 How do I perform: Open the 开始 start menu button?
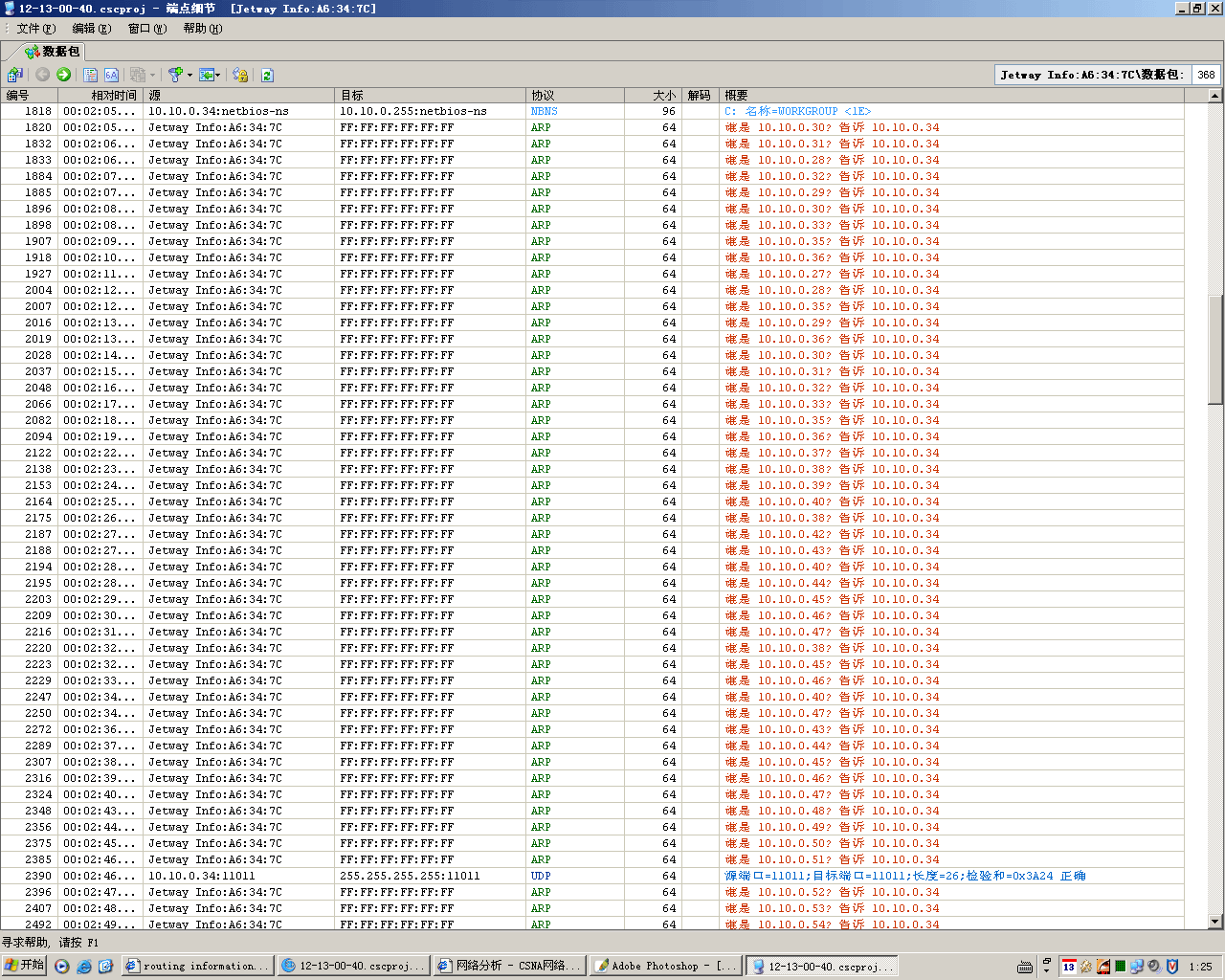tap(25, 966)
